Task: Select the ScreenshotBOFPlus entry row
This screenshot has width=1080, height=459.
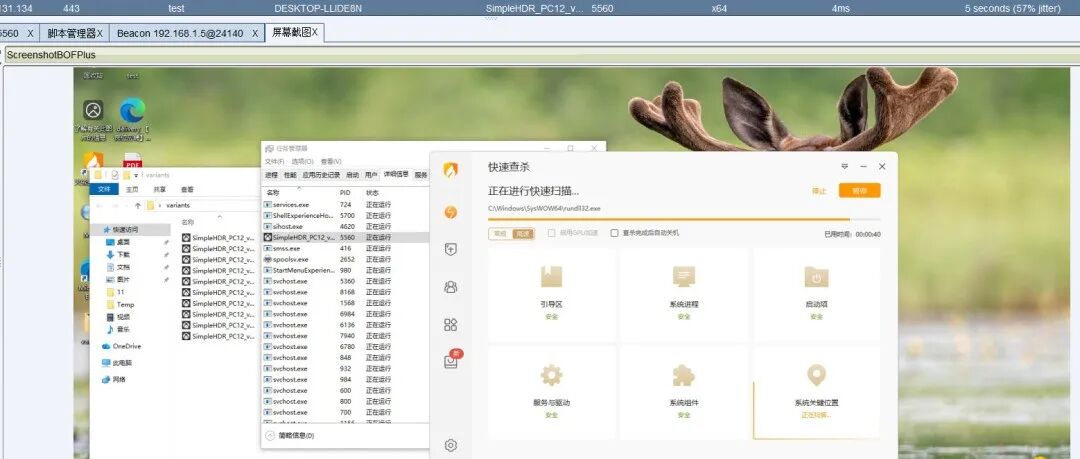Action: pyautogui.click(x=542, y=54)
